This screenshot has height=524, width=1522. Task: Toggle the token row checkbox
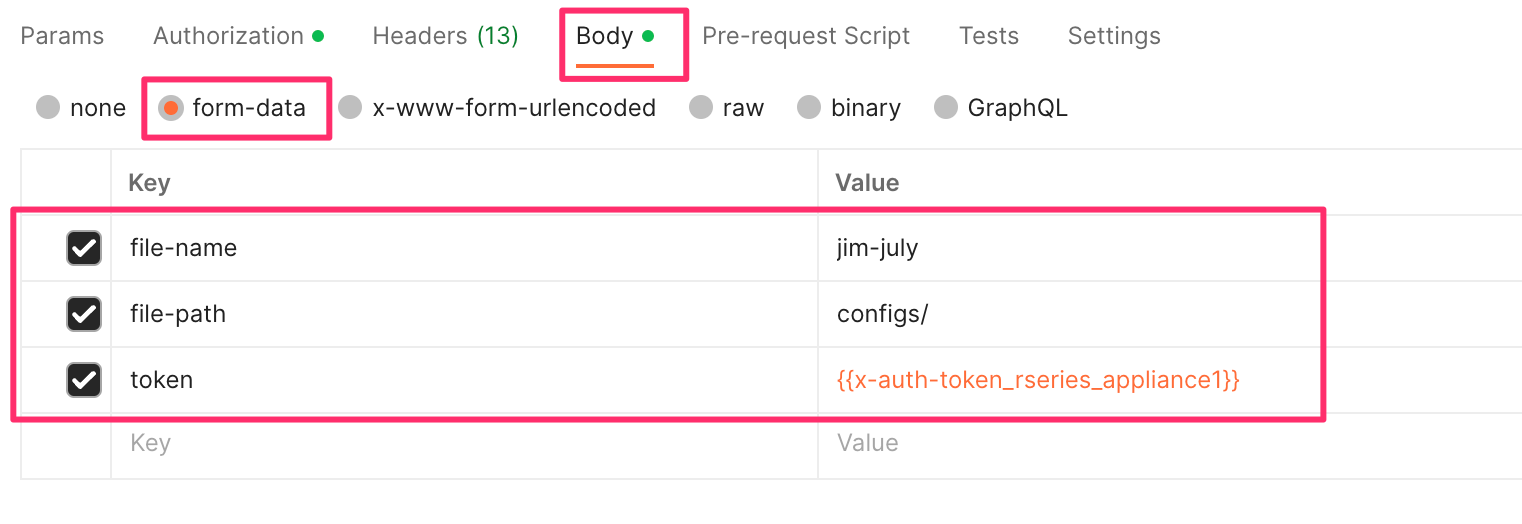click(x=84, y=380)
